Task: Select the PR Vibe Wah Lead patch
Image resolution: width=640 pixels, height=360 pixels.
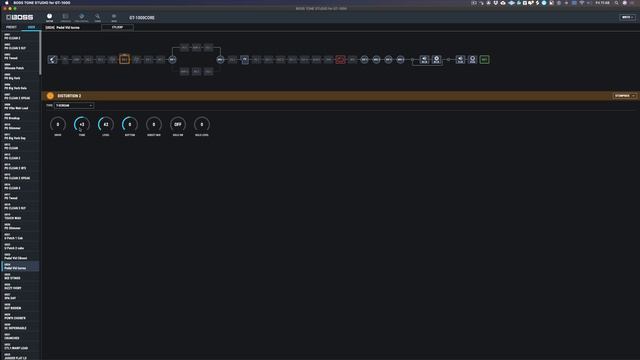Action: click(x=20, y=107)
